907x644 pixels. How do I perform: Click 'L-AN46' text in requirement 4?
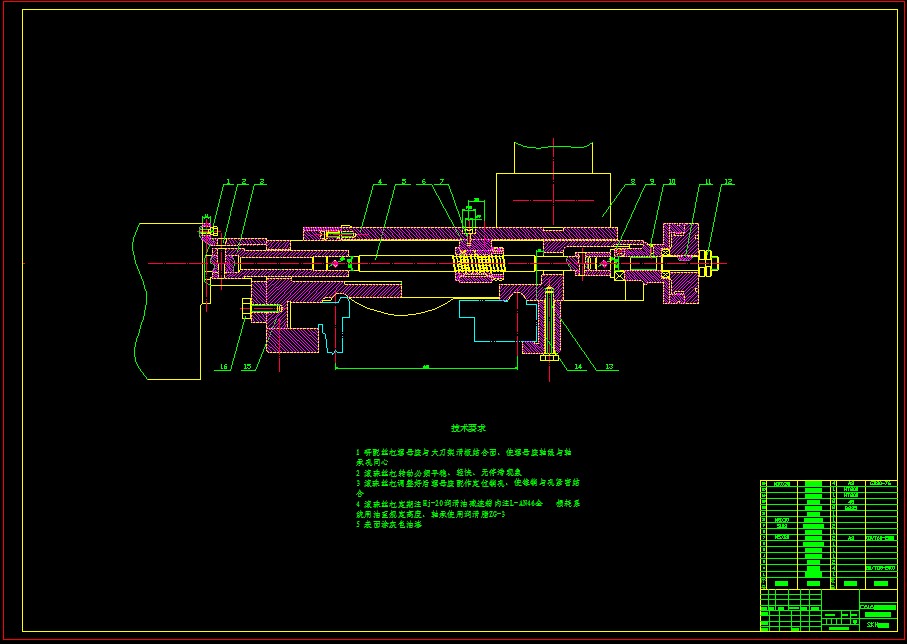pyautogui.click(x=521, y=504)
